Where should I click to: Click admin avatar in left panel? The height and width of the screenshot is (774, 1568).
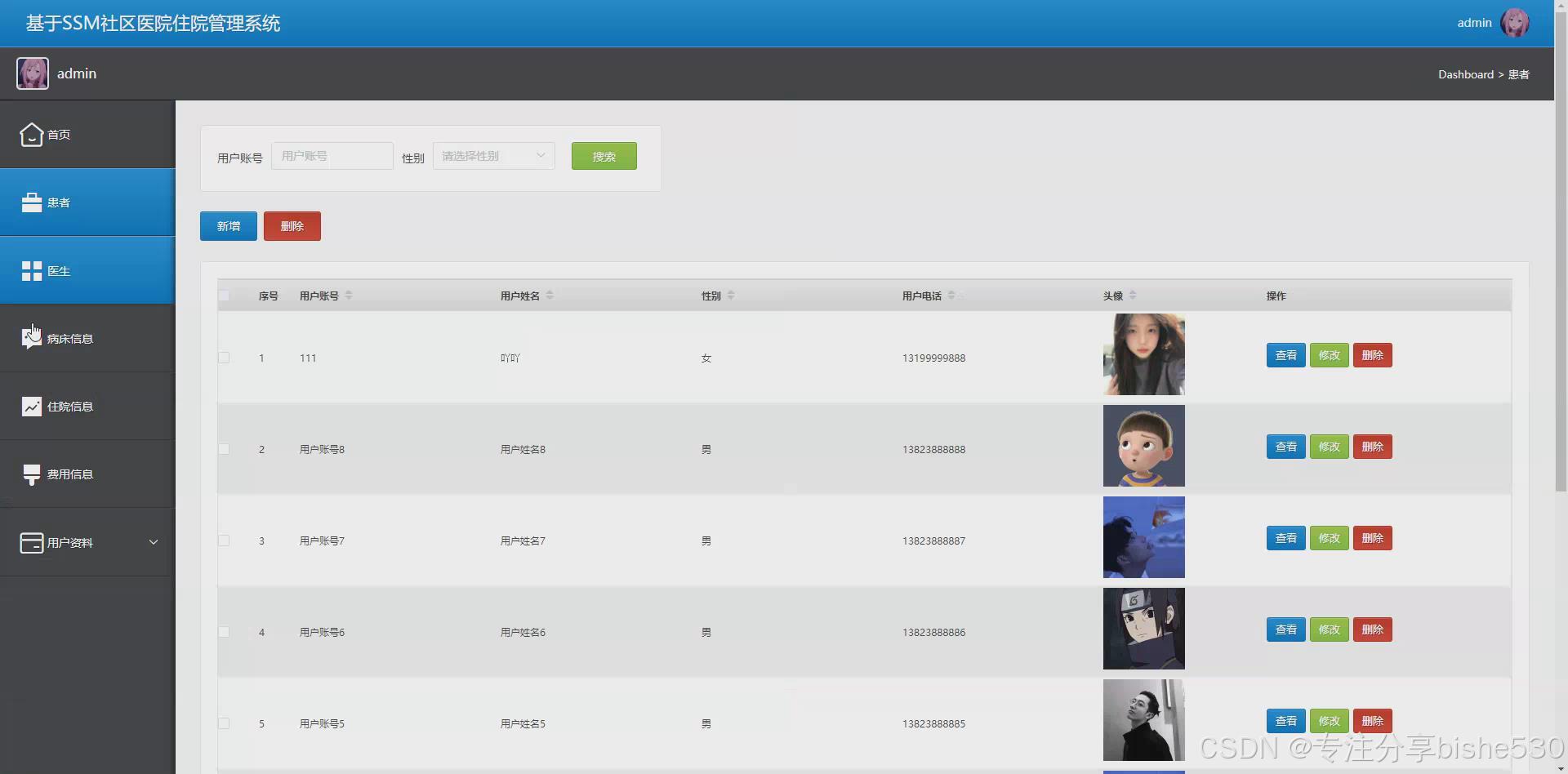click(x=33, y=73)
